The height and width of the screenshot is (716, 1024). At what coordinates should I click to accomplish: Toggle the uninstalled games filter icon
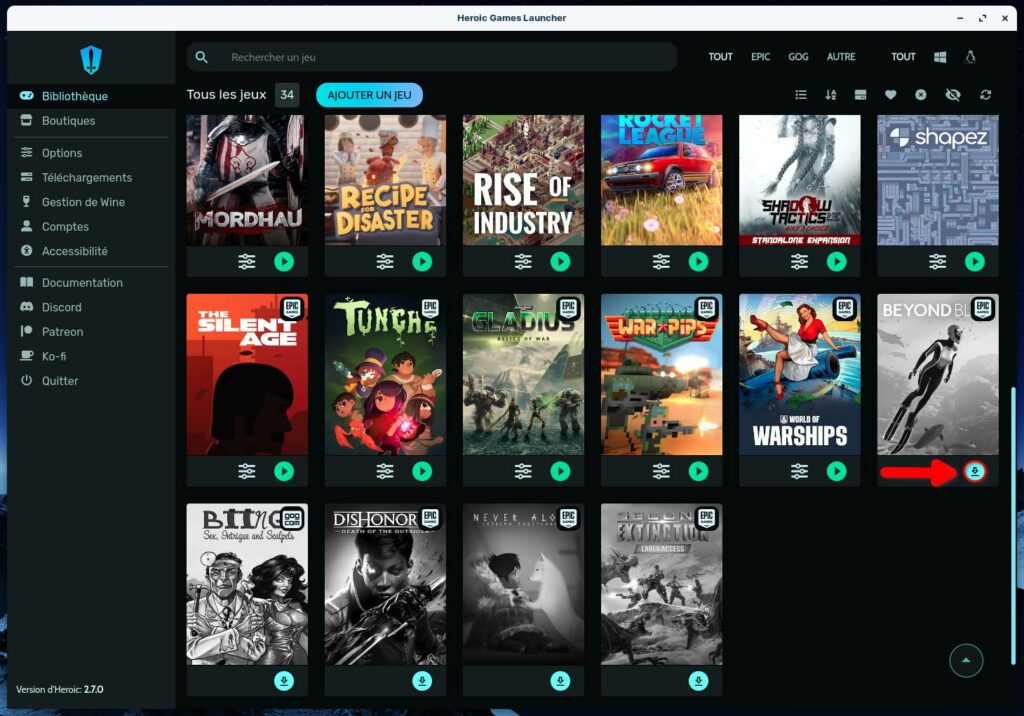coord(921,95)
